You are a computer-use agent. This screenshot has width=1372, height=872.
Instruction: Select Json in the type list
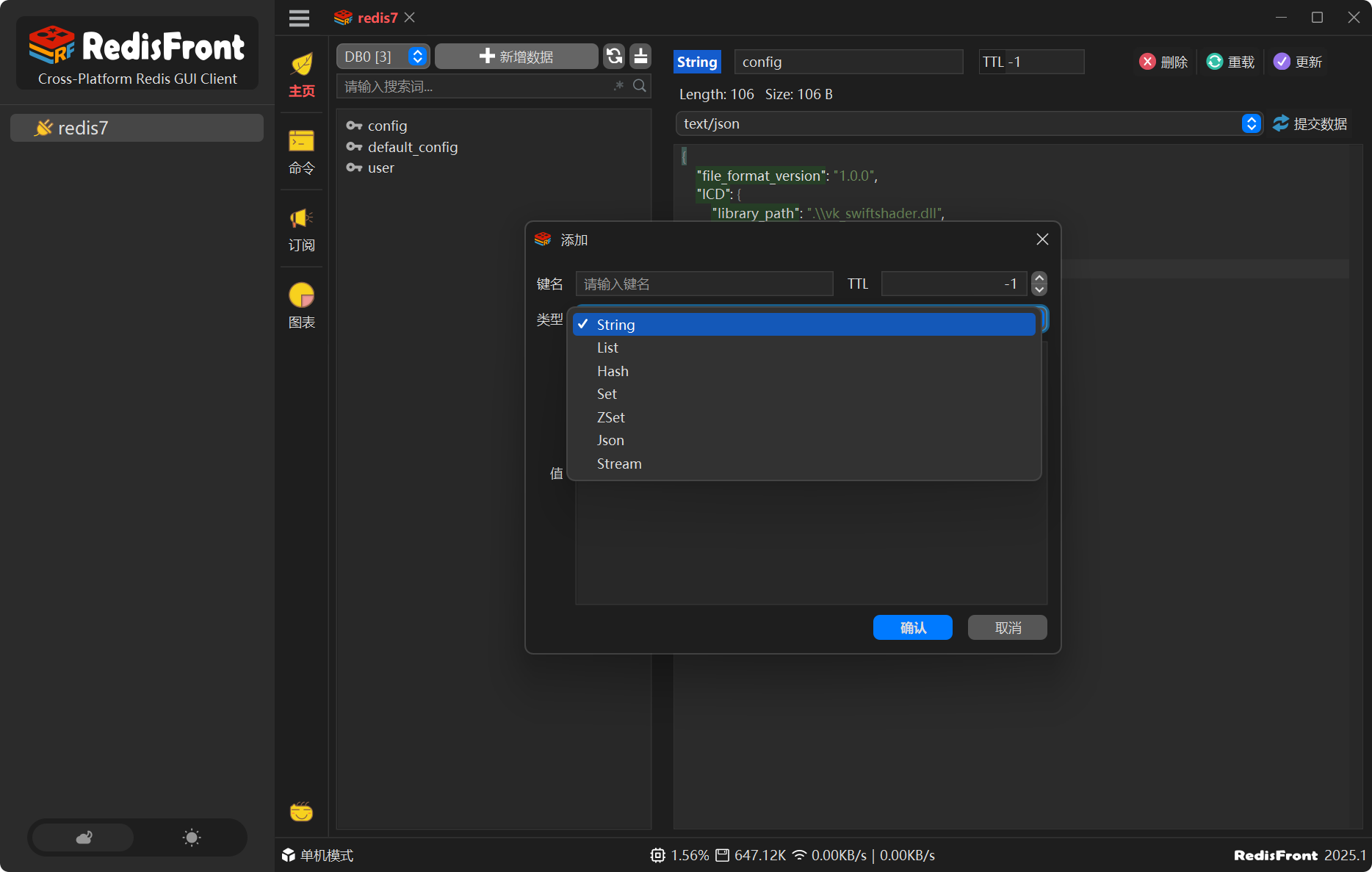804,440
